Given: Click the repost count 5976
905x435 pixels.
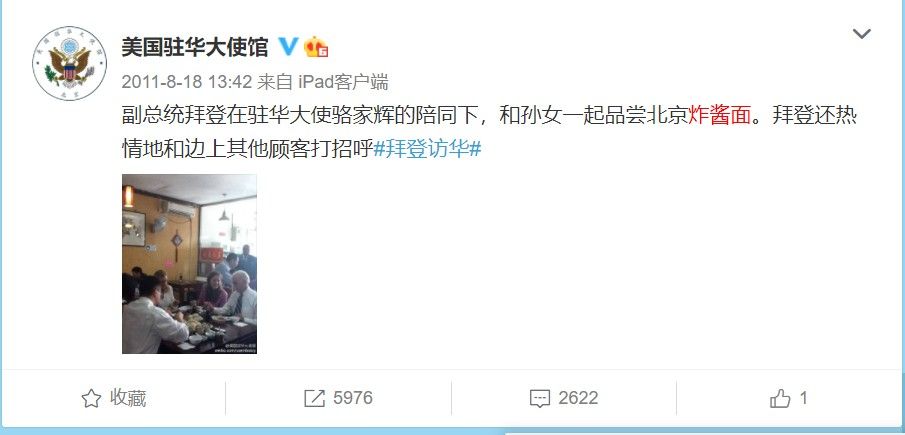Looking at the screenshot, I should [x=353, y=398].
